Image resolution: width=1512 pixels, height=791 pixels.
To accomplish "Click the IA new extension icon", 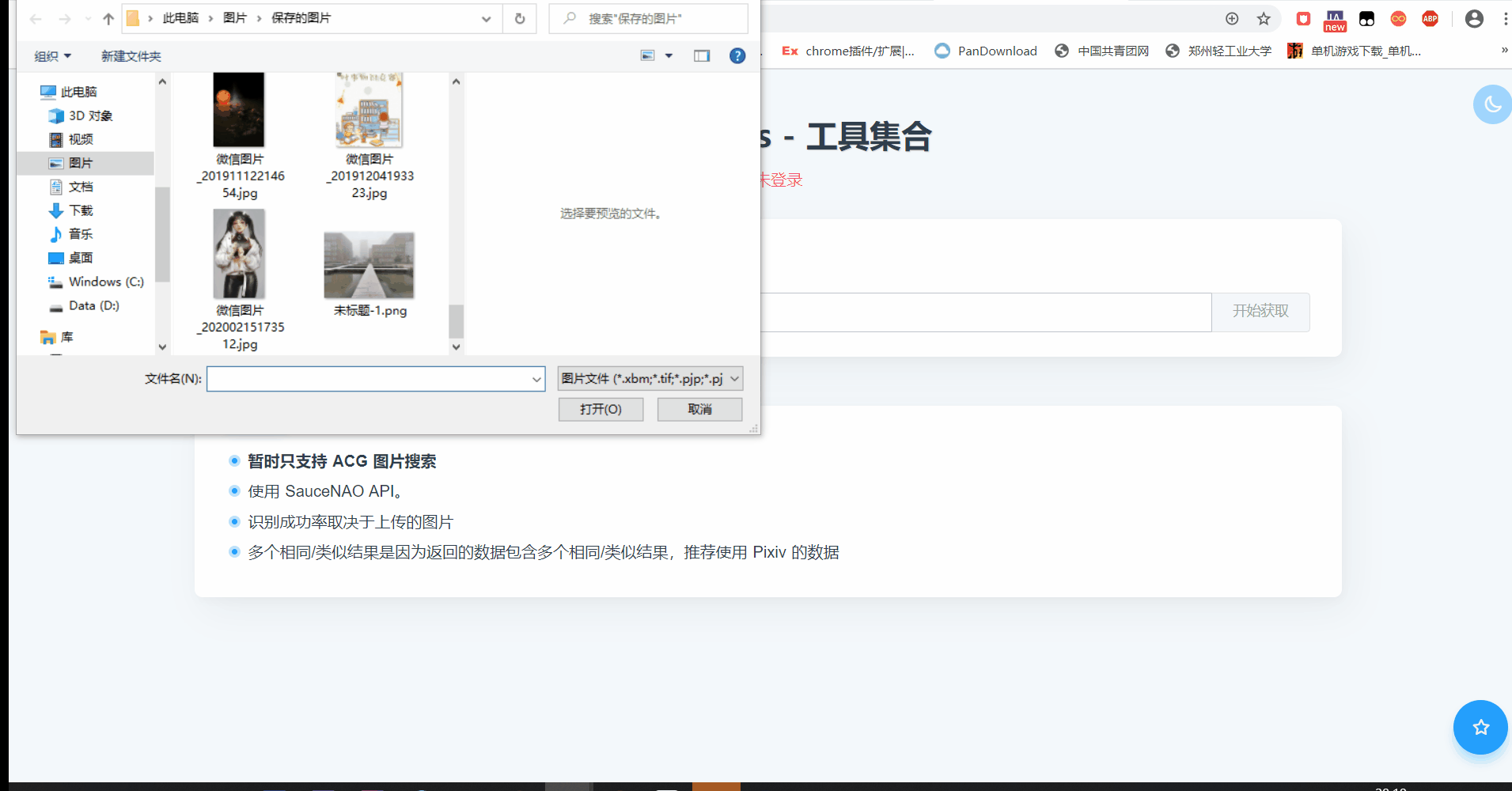I will (x=1335, y=18).
